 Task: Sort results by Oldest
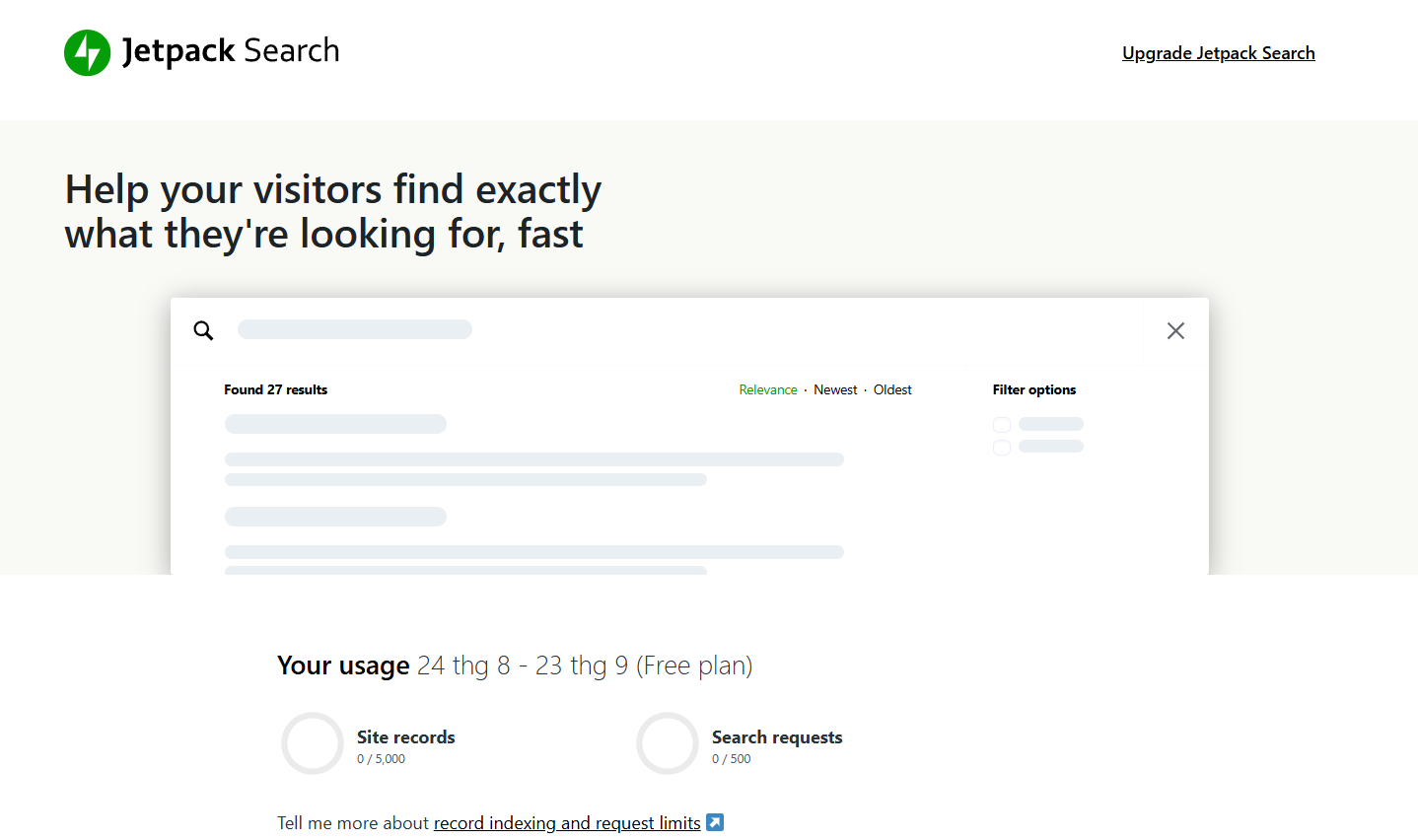click(892, 389)
